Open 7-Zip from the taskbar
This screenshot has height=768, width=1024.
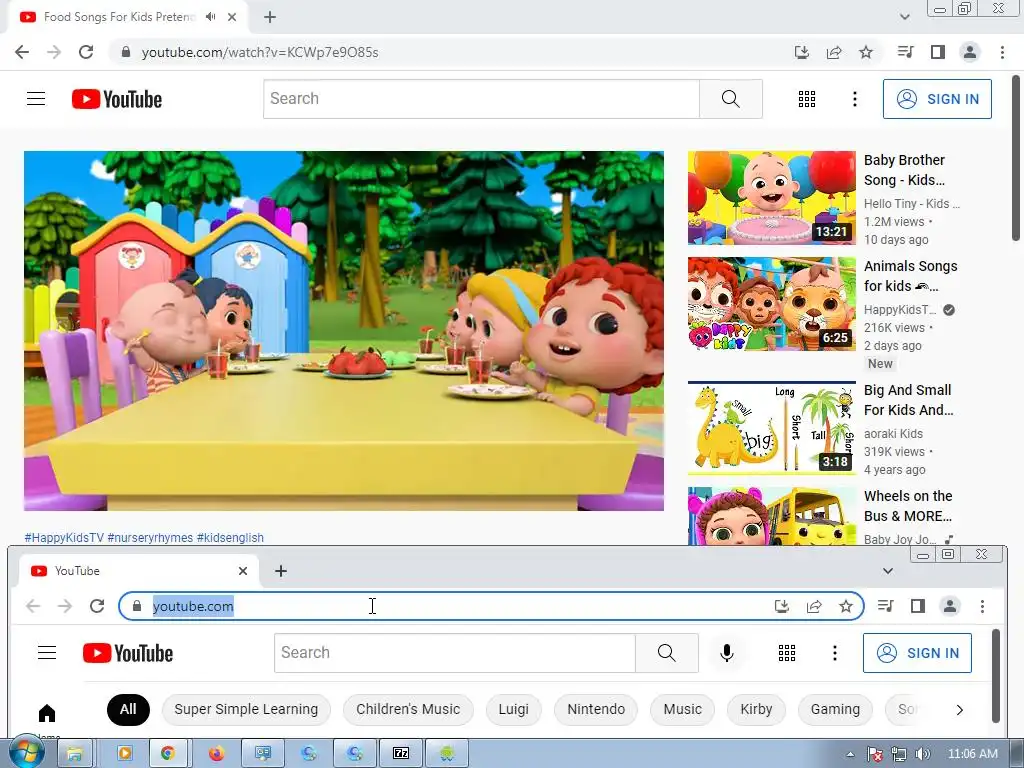click(400, 754)
